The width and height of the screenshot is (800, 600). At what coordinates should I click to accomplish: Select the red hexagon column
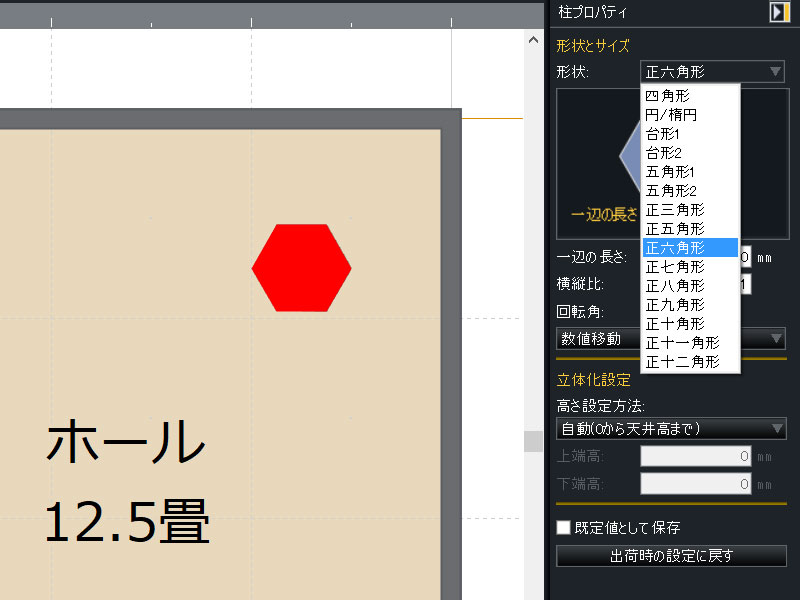point(301,268)
